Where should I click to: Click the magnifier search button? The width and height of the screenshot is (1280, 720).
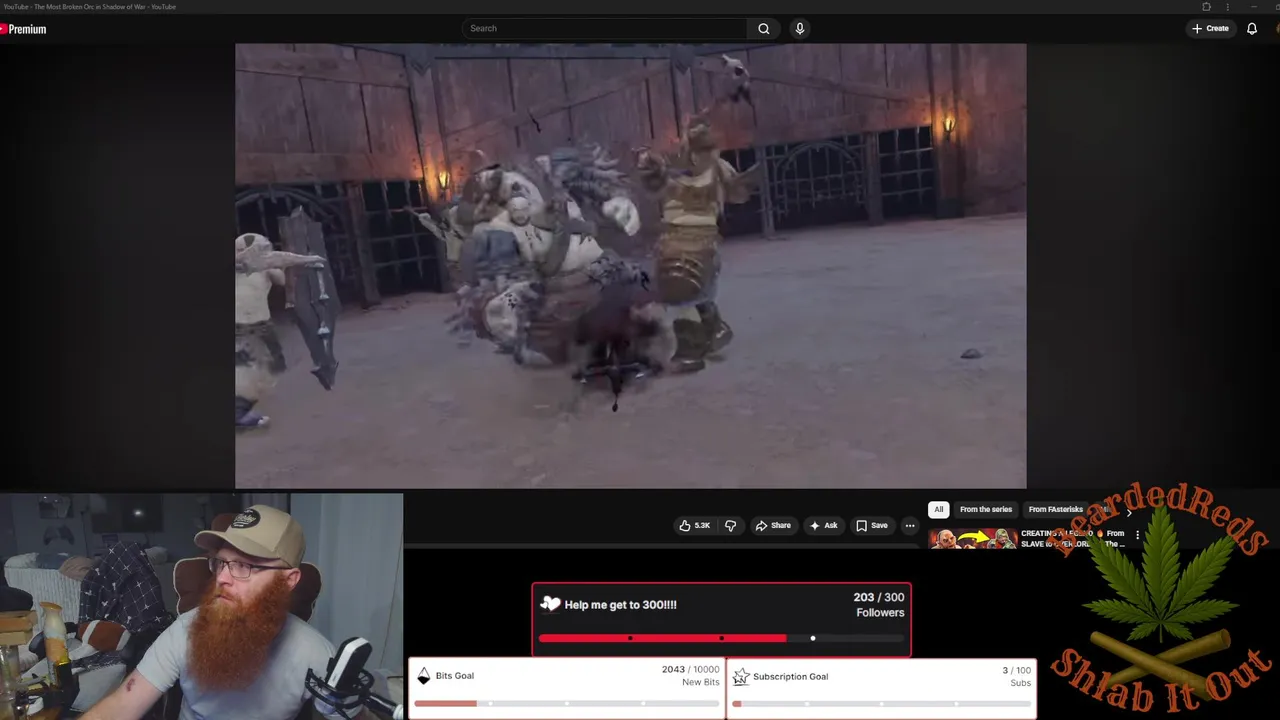click(x=764, y=28)
